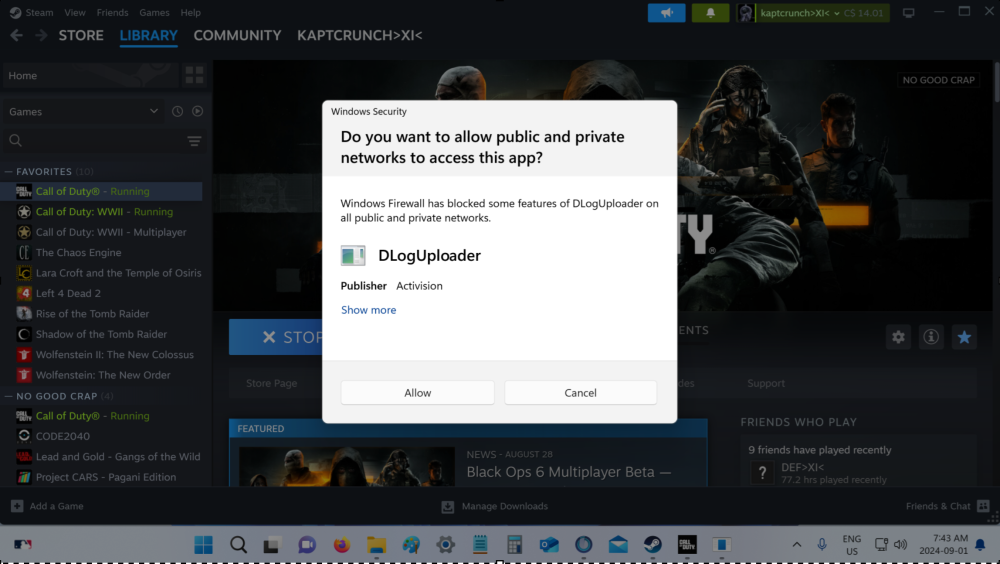This screenshot has width=1000, height=564.
Task: Expand the Games filter dropdown
Action: click(153, 112)
